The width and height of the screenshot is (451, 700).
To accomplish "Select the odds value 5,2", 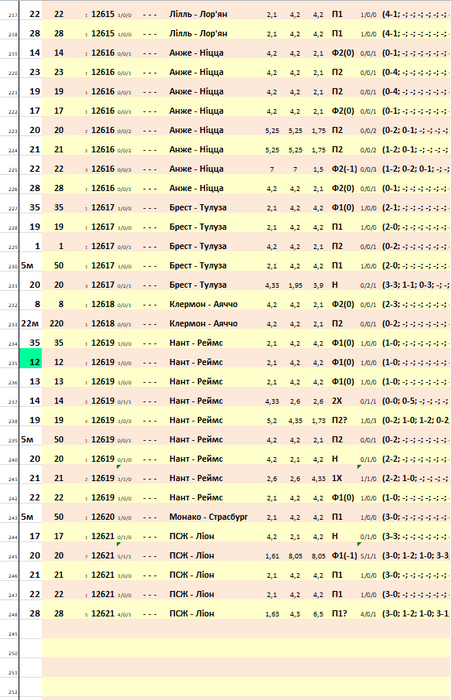I will 272,421.
